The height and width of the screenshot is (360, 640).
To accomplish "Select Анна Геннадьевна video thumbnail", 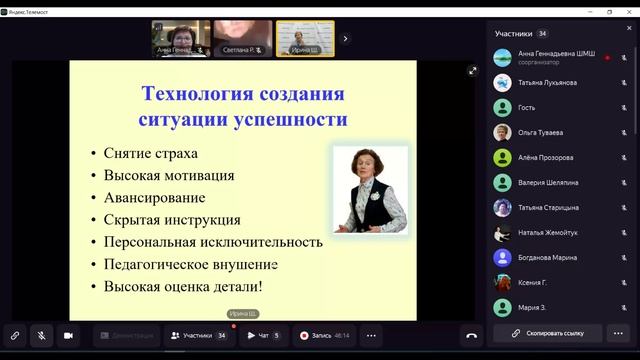I will [x=181, y=38].
